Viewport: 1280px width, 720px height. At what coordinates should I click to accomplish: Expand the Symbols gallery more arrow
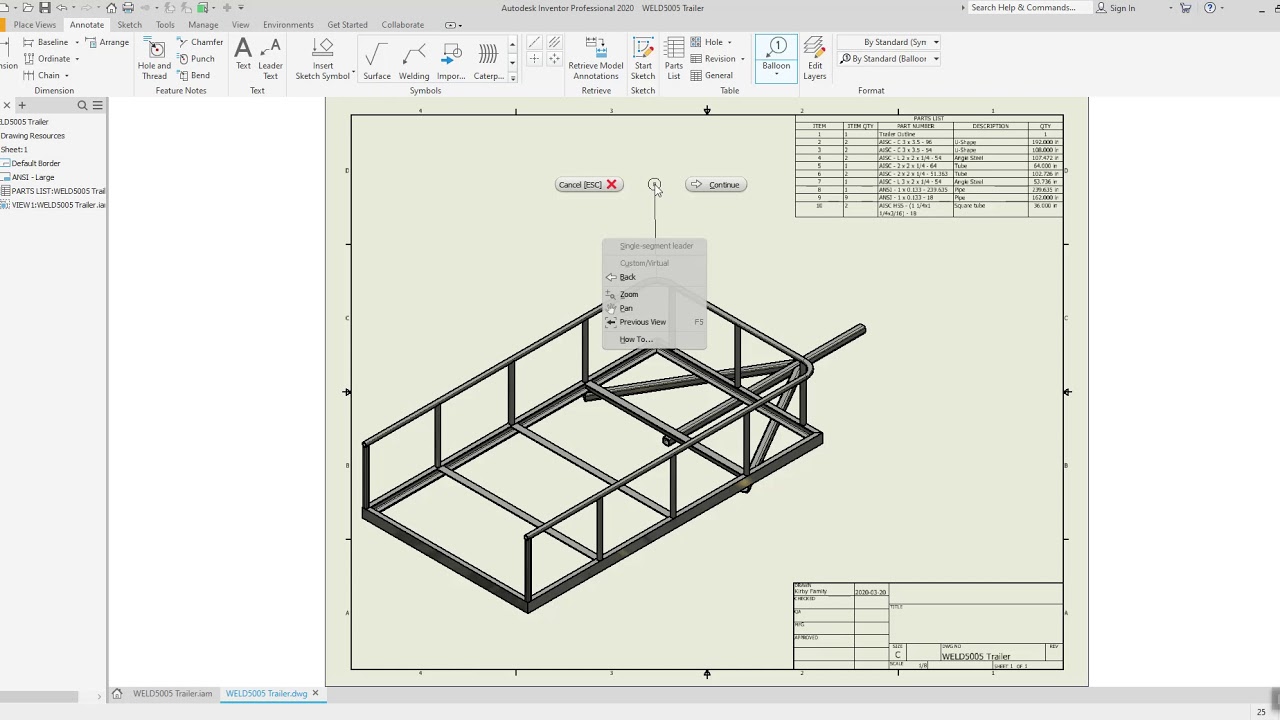(x=512, y=77)
